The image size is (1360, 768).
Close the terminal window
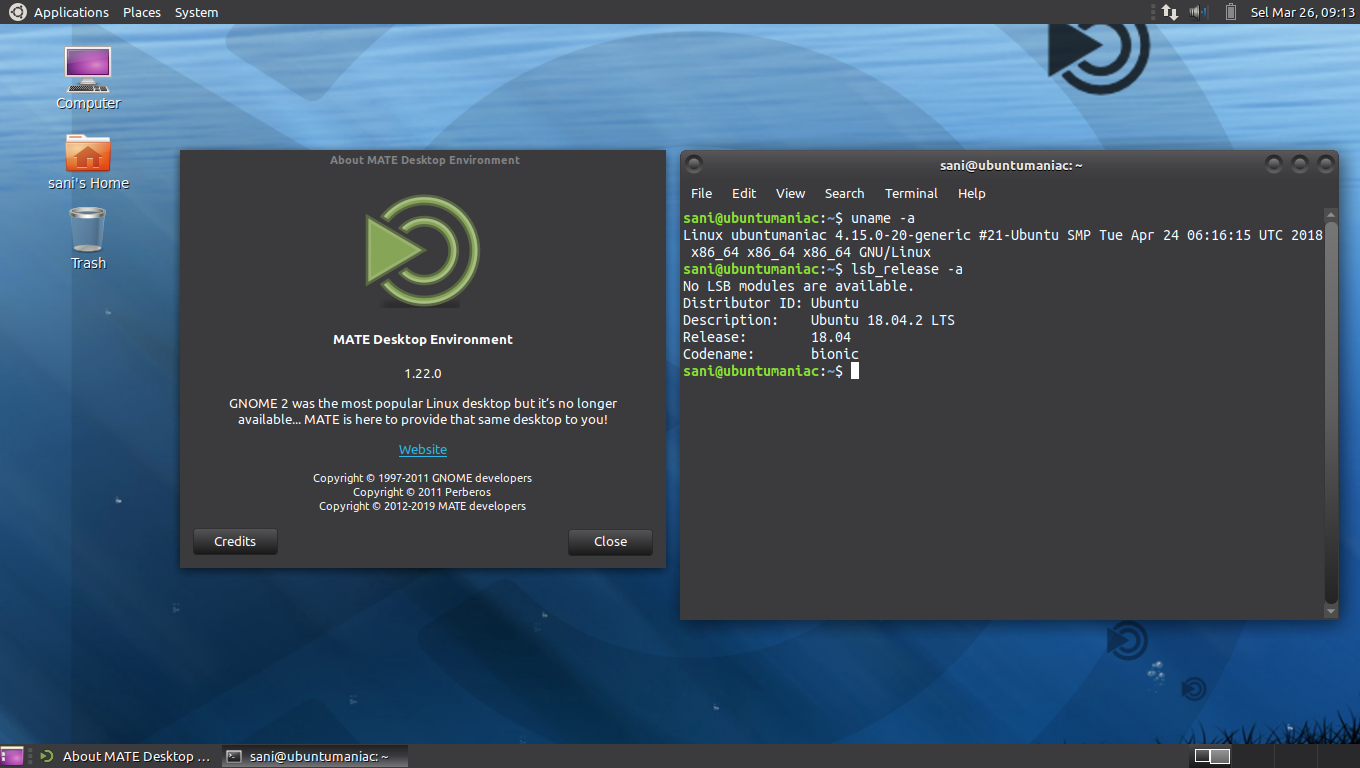click(1325, 164)
